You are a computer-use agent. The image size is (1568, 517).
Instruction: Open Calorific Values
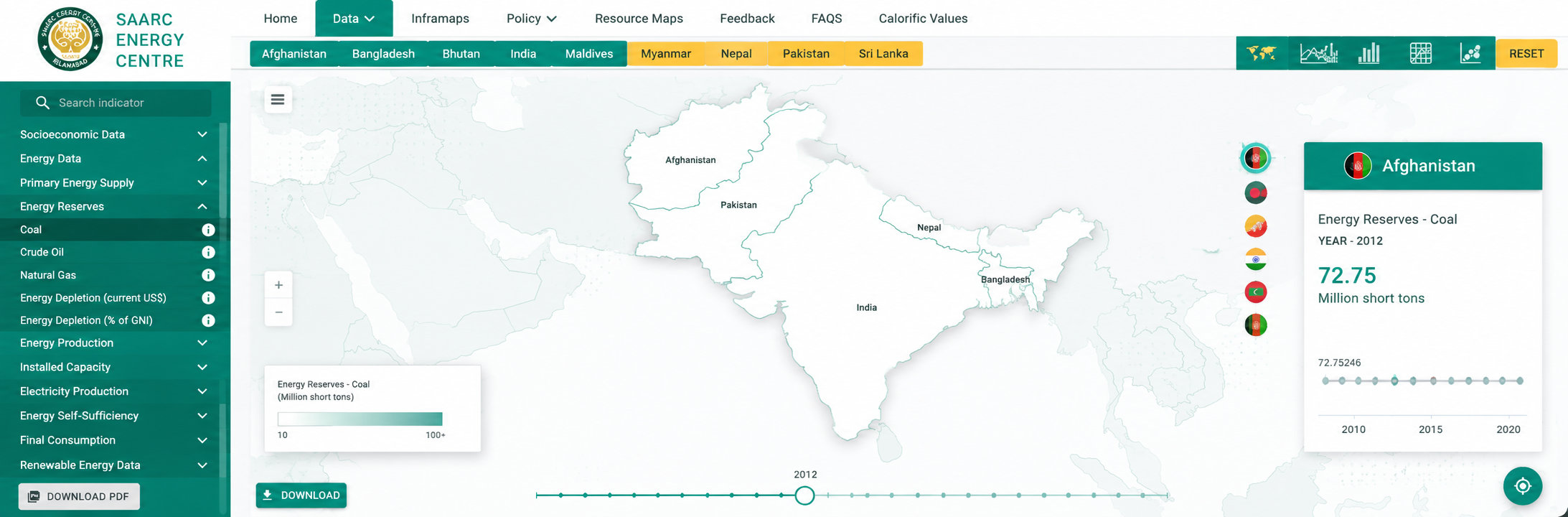pyautogui.click(x=923, y=19)
